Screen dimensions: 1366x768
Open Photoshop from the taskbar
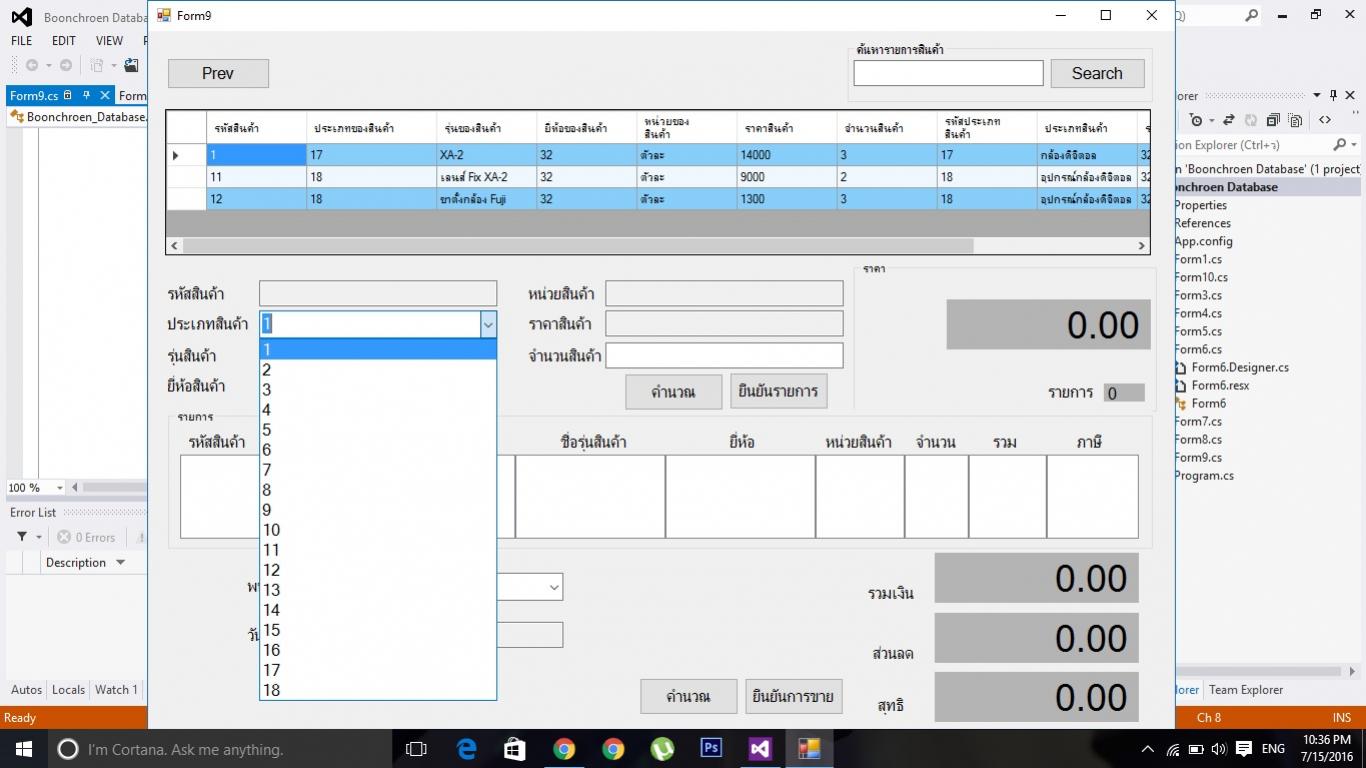coord(711,749)
